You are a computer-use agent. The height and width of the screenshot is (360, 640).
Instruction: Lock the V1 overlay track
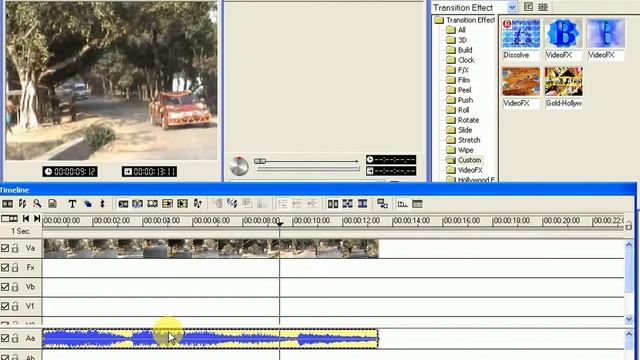coord(15,306)
